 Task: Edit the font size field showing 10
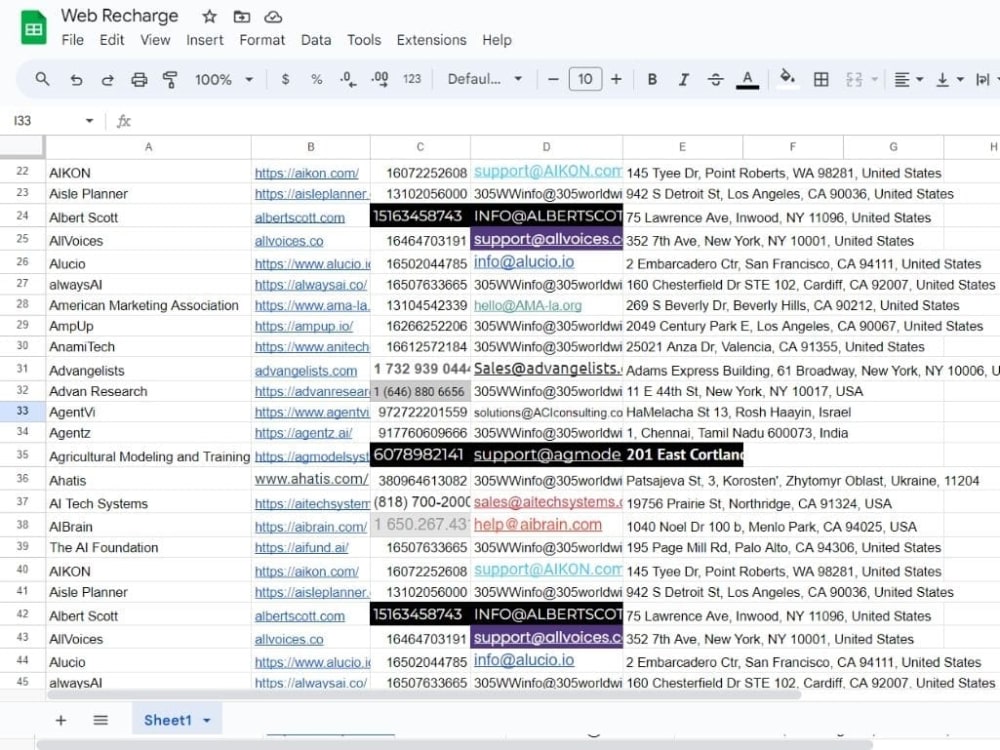tap(585, 79)
